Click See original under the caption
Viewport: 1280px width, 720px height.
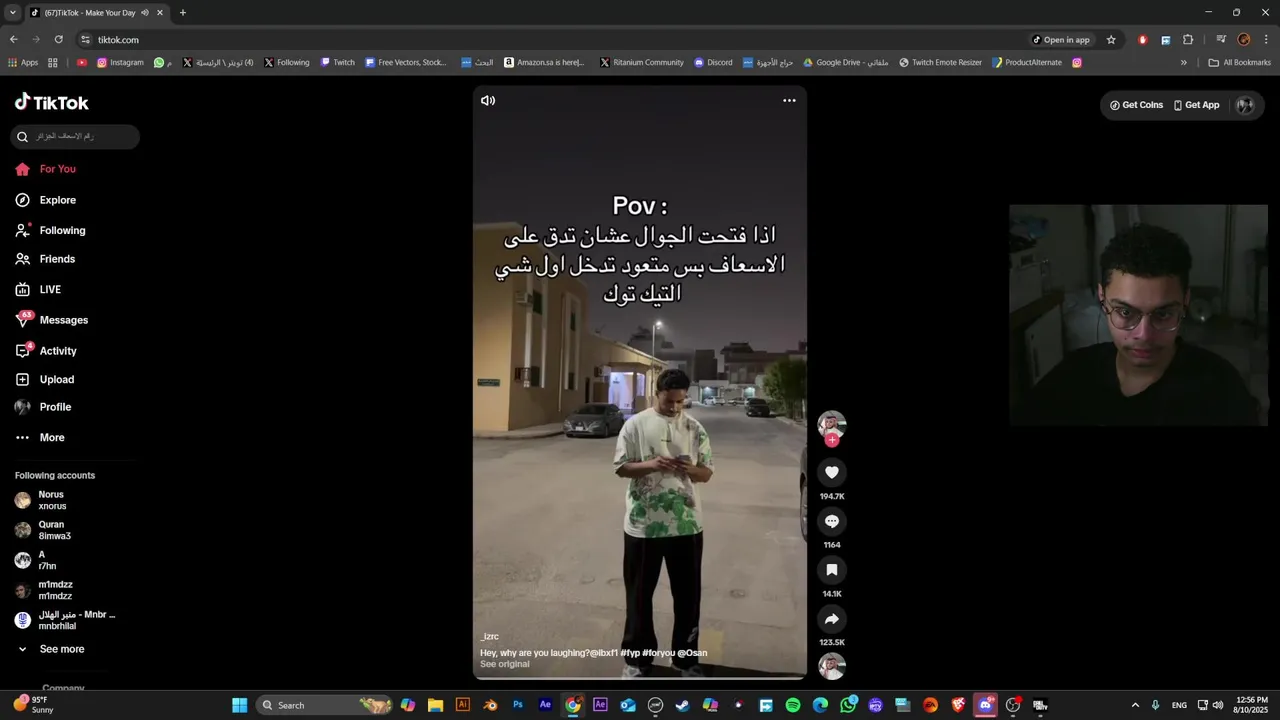pyautogui.click(x=504, y=664)
